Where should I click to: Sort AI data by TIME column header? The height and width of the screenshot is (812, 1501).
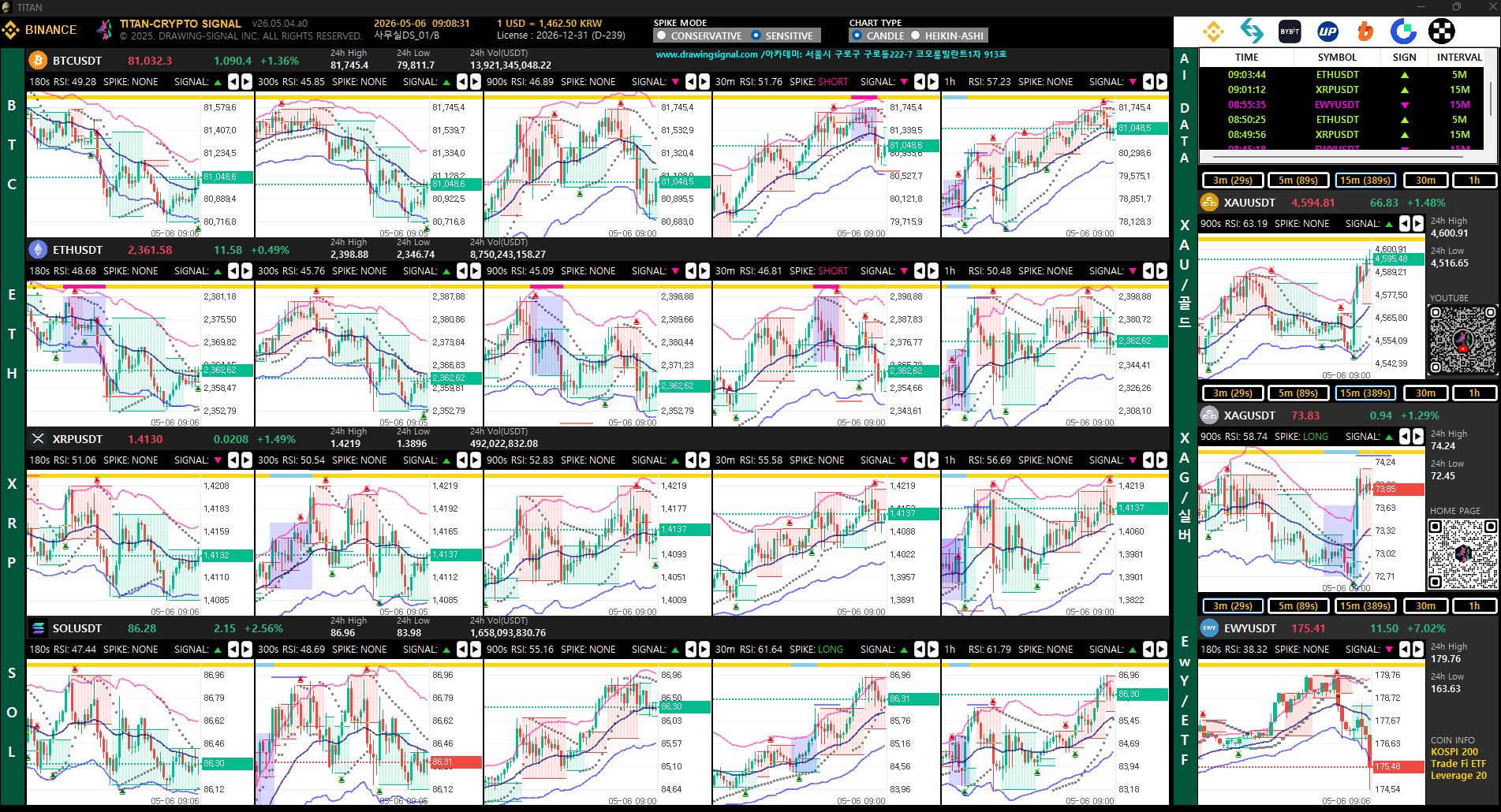(1246, 57)
